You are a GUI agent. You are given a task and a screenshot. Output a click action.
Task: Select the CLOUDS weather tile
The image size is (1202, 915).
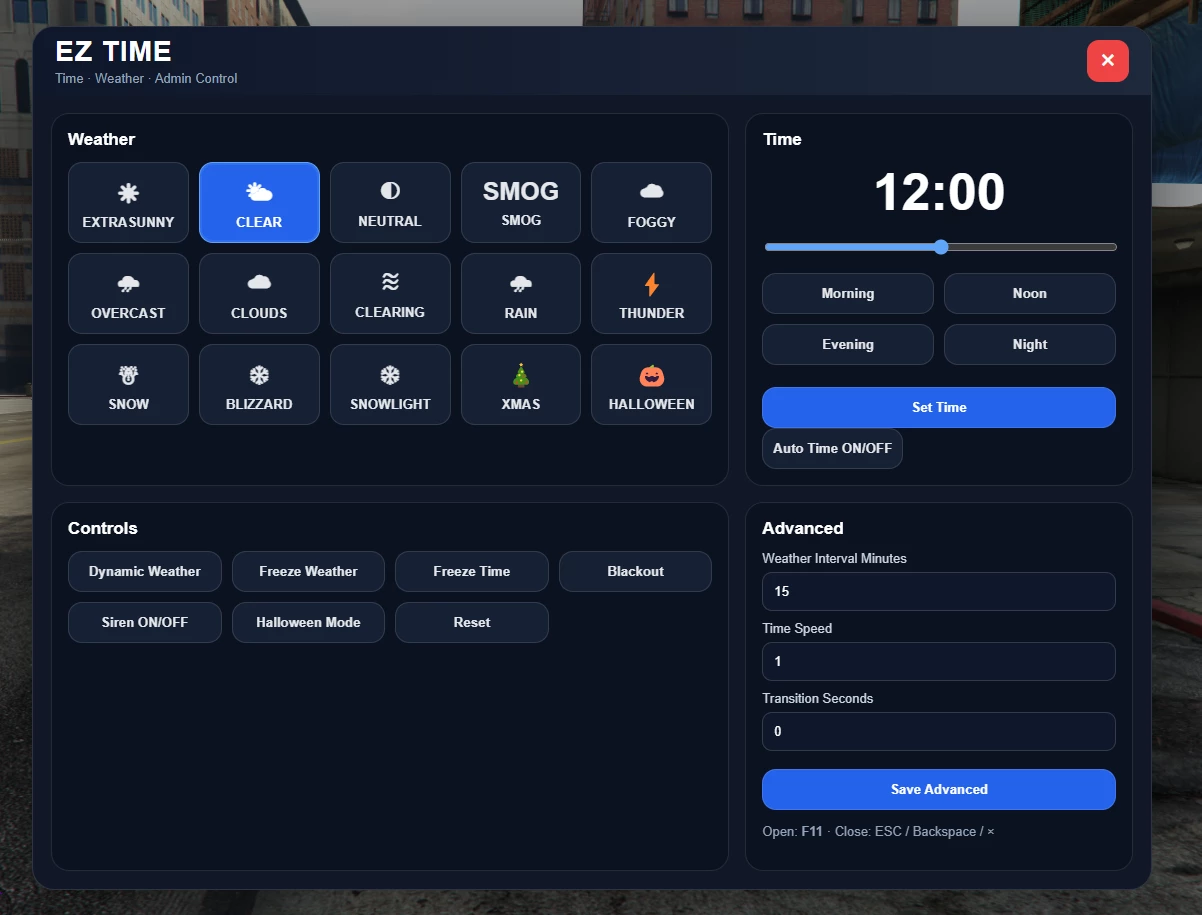(259, 293)
